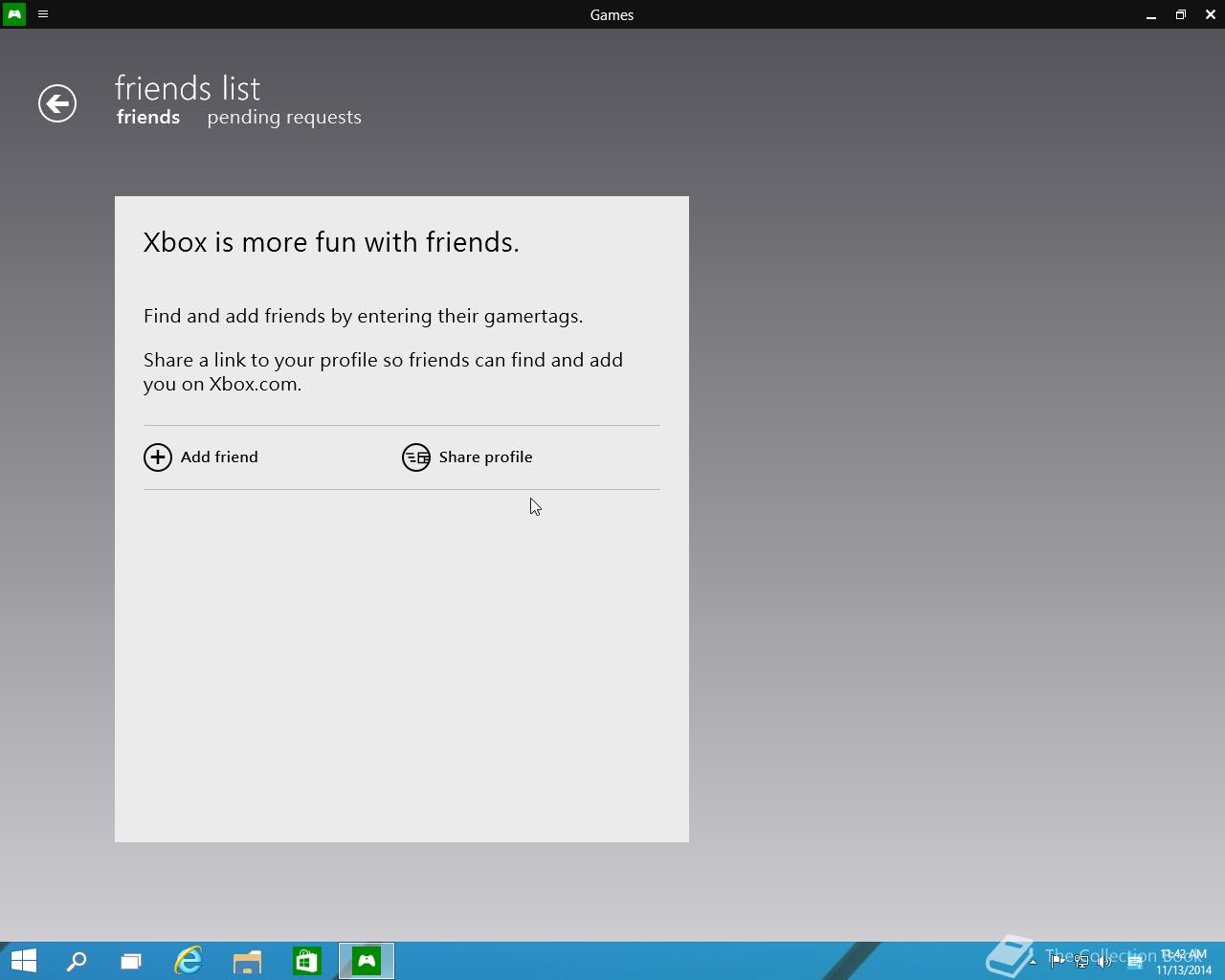This screenshot has width=1225, height=980.
Task: Click the Add friend label
Action: [x=219, y=457]
